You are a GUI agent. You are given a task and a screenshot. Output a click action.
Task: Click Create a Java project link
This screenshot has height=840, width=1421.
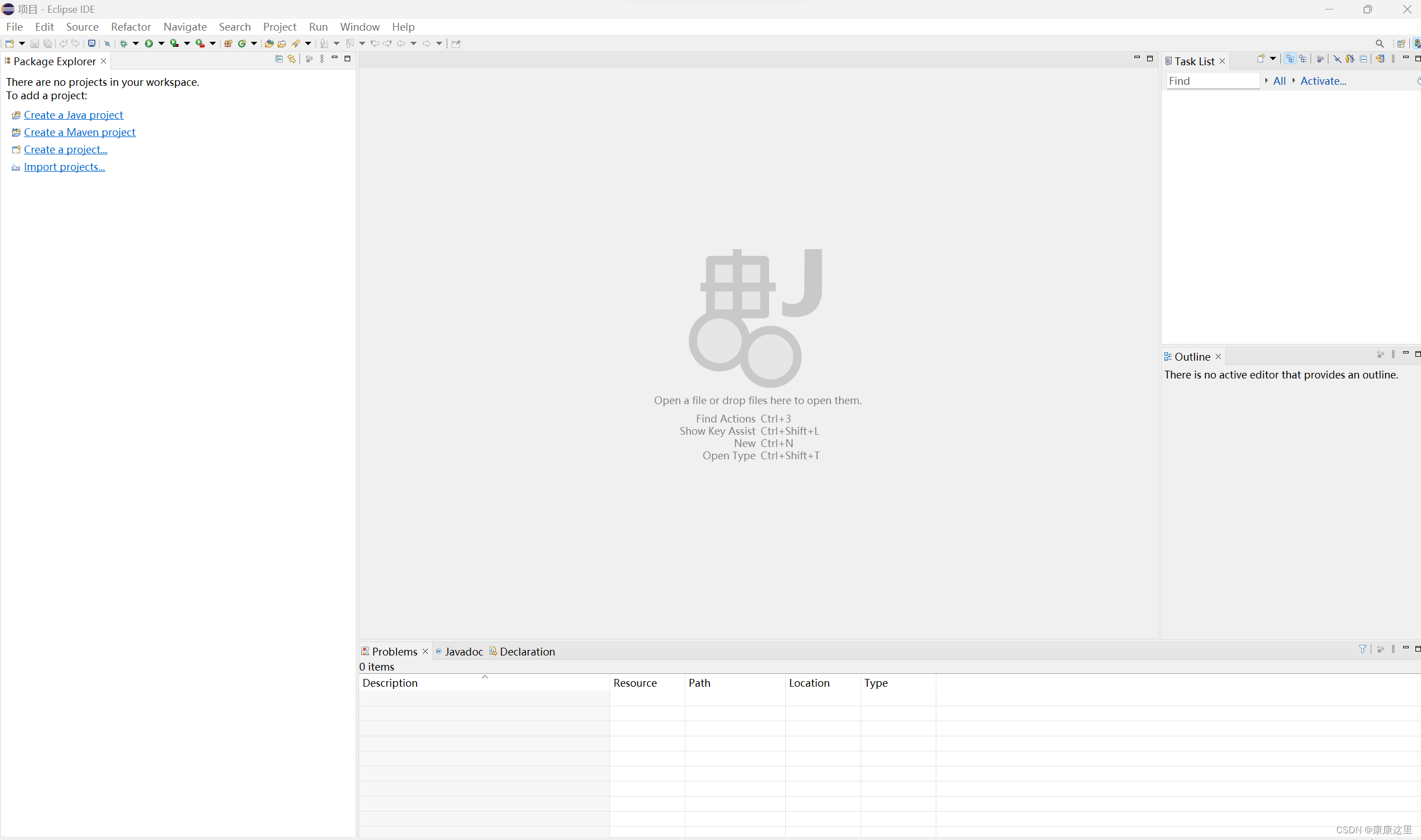[73, 115]
